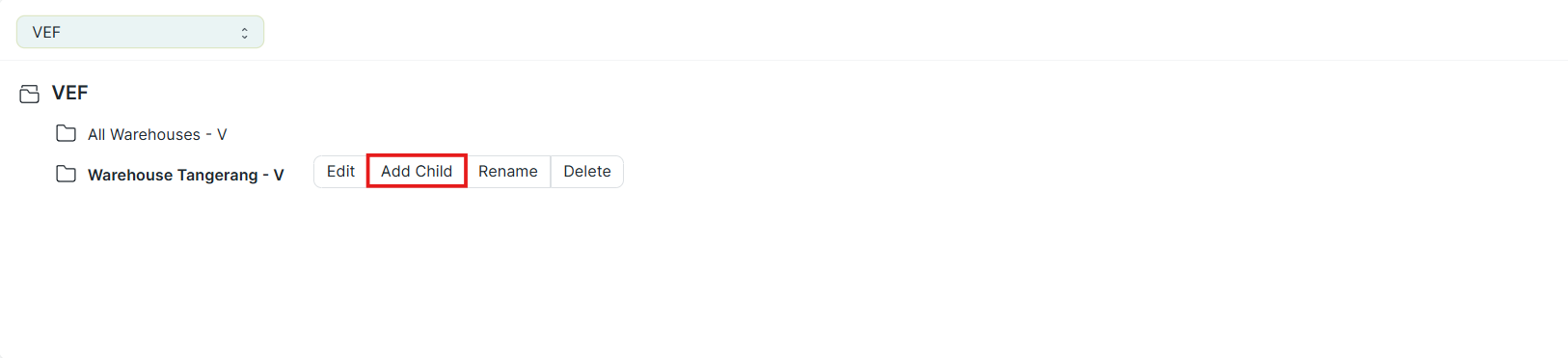Screen dimensions: 1568x358
Task: Click the All Warehouses - V folder icon
Action: click(66, 133)
